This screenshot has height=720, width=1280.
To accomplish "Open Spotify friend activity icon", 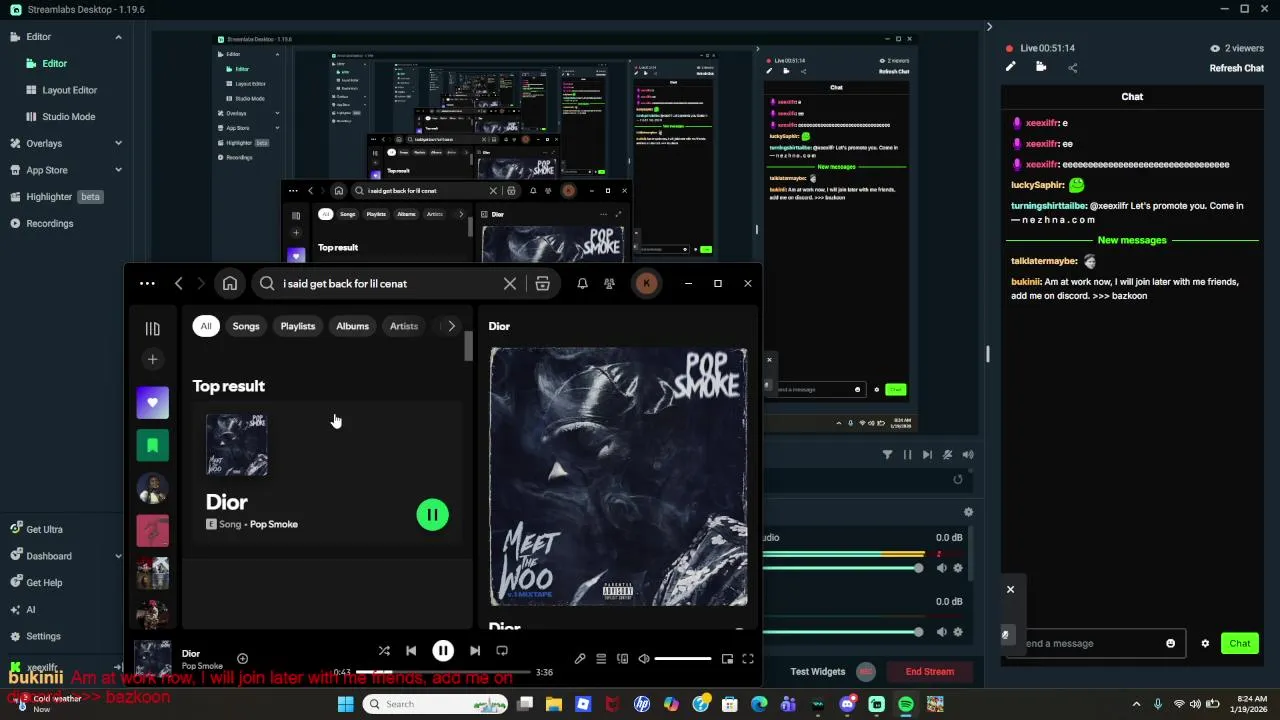I will [x=609, y=284].
